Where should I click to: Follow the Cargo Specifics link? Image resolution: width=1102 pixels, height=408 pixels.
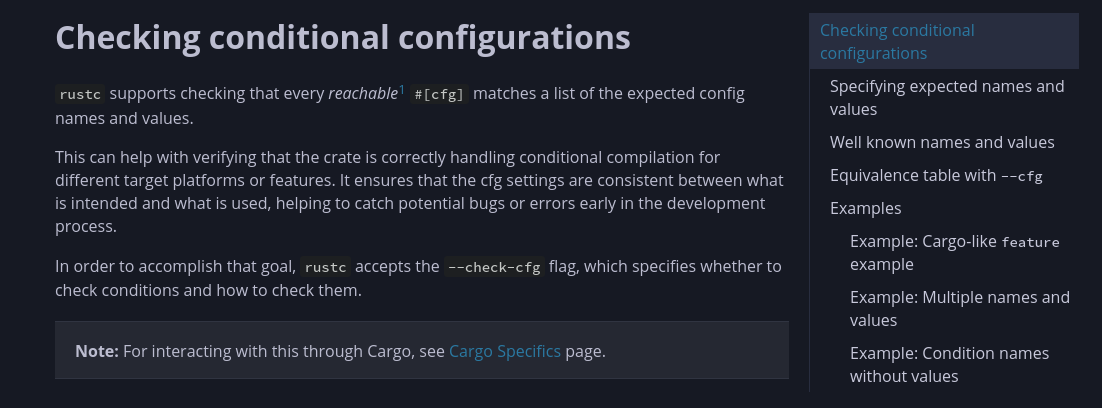(504, 351)
